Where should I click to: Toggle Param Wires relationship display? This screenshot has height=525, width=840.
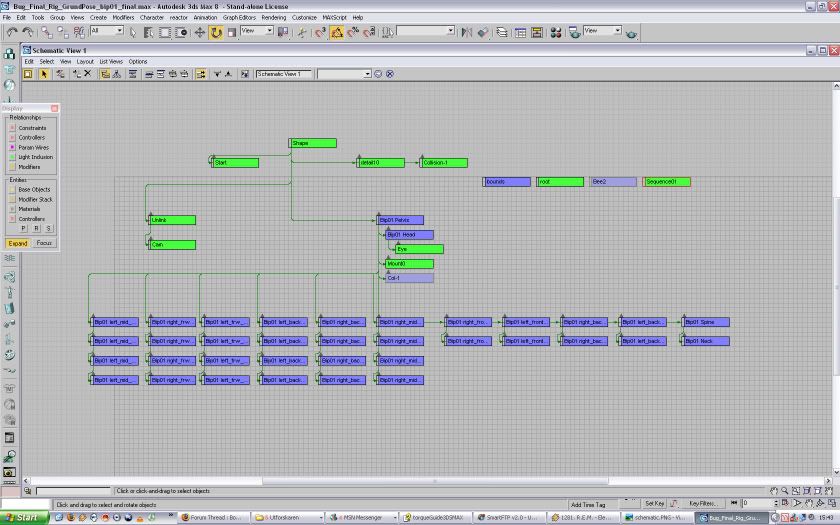tap(13, 147)
